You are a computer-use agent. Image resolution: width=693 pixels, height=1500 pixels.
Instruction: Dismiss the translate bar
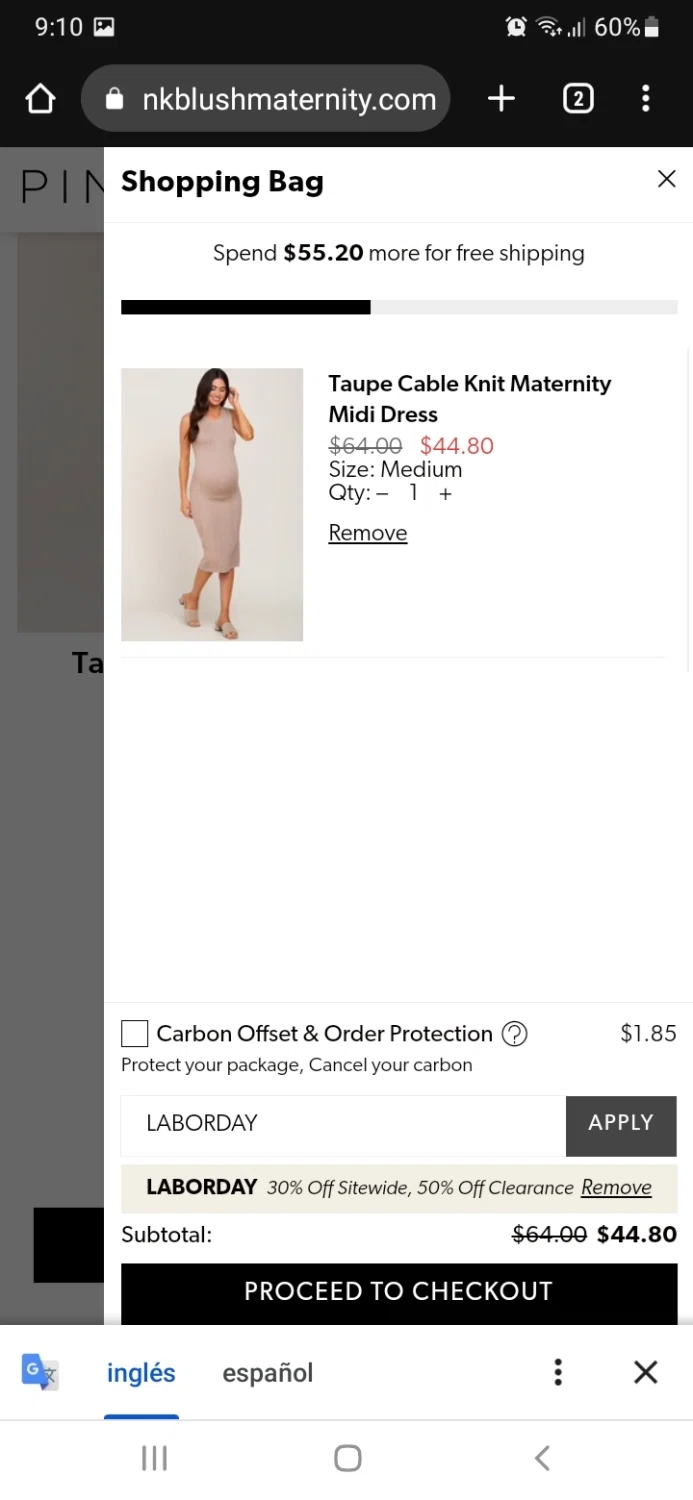point(646,1372)
